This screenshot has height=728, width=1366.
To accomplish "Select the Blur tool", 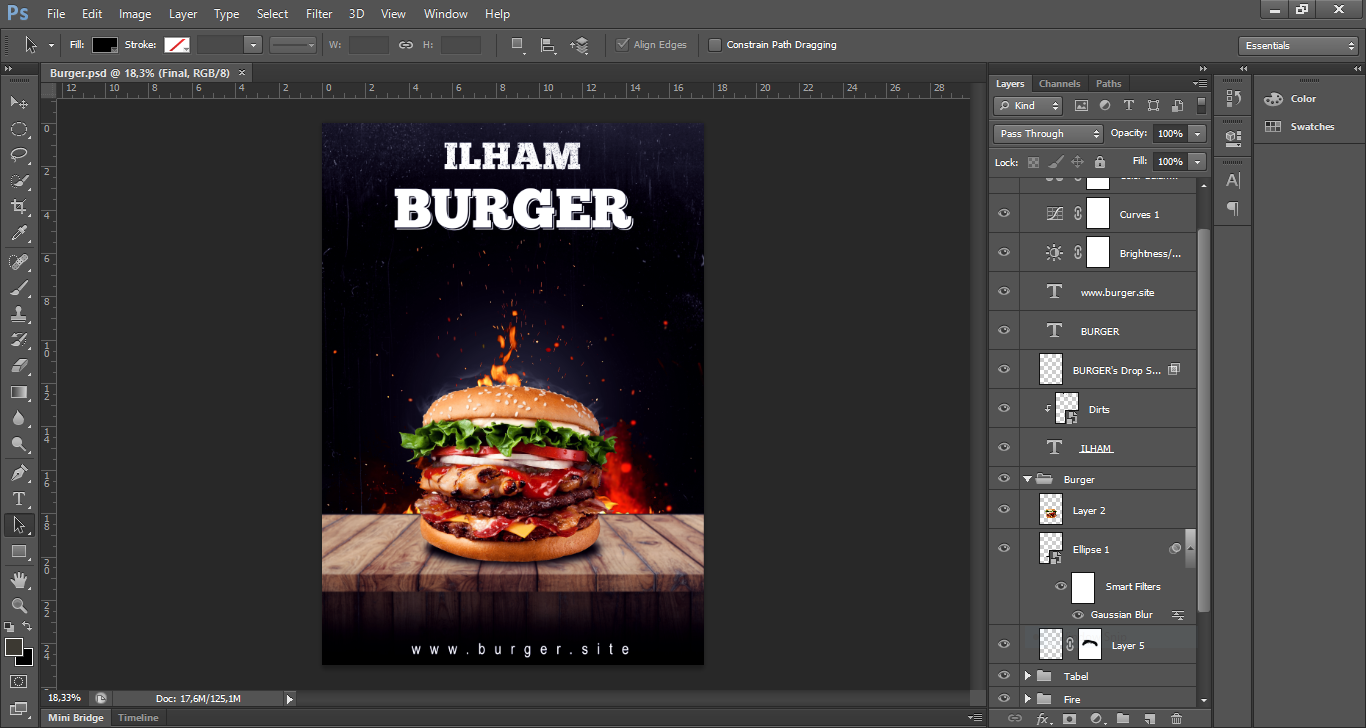I will pyautogui.click(x=19, y=418).
